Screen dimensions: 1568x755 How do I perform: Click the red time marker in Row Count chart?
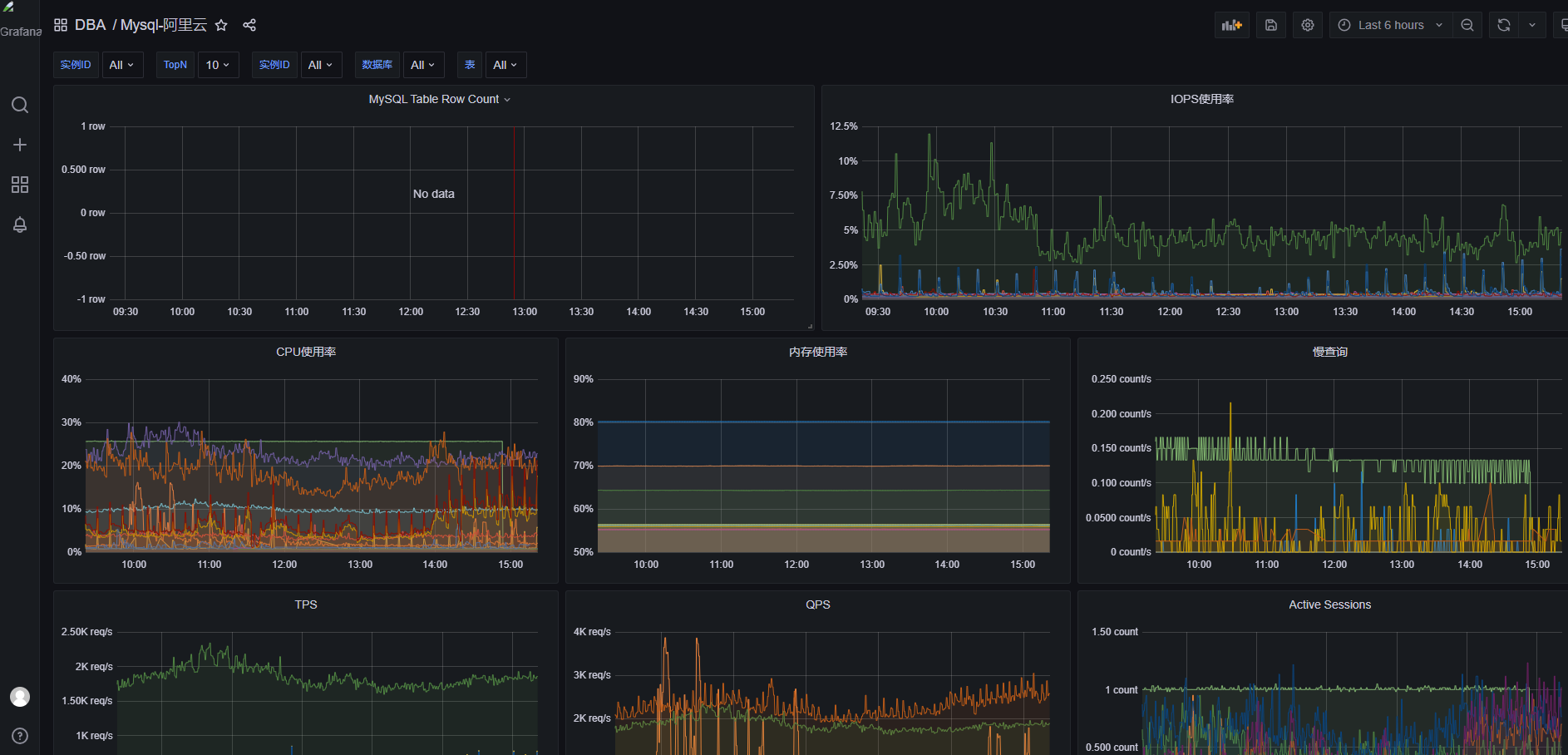[x=514, y=213]
